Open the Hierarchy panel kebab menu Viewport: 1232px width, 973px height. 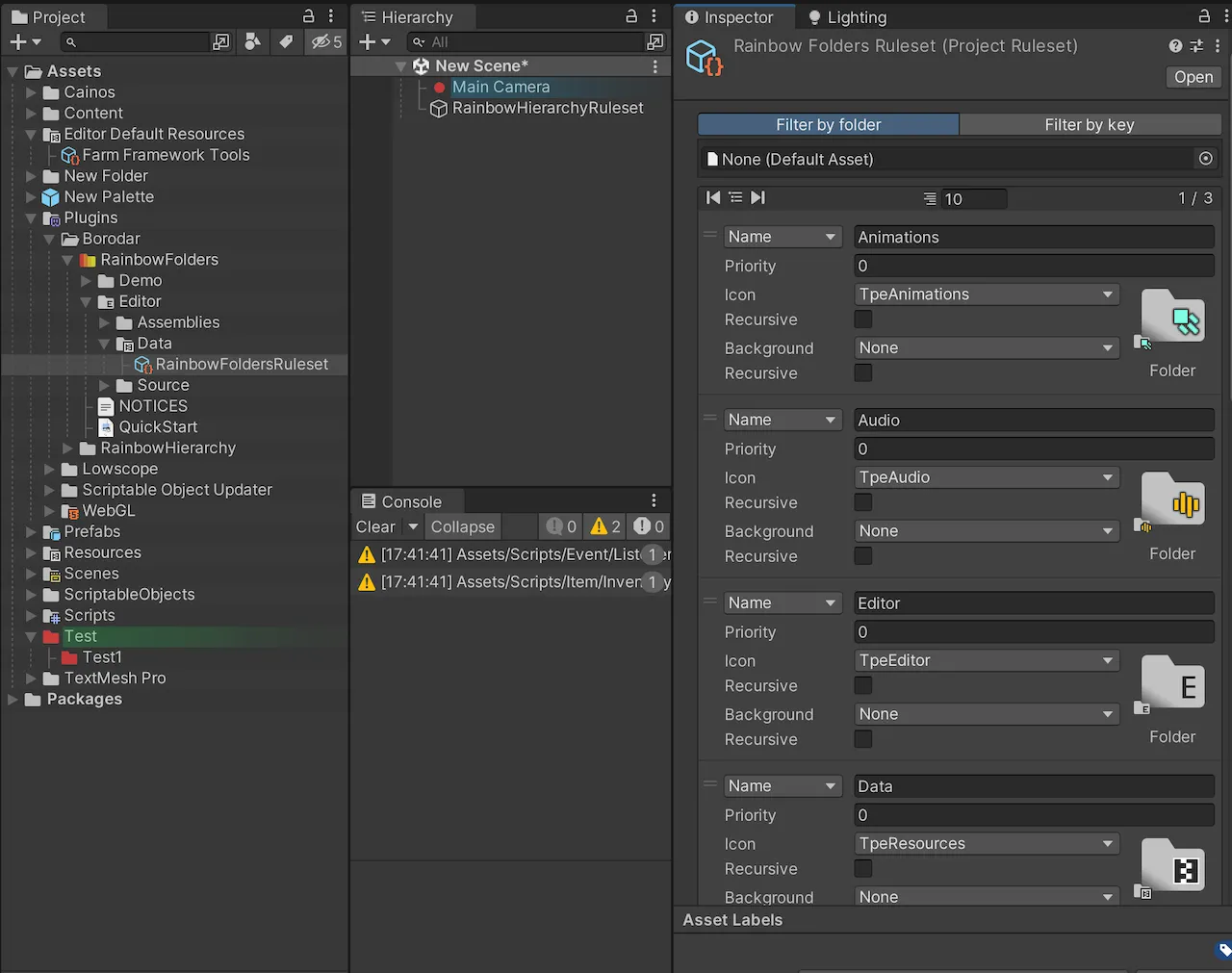[654, 16]
